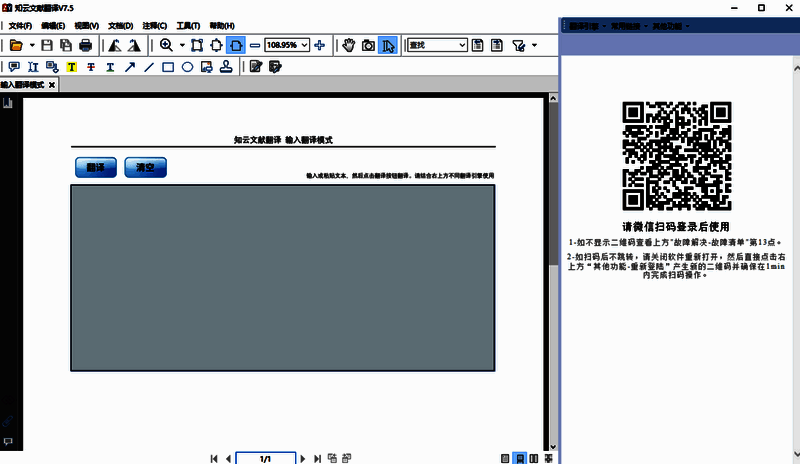800x464 pixels.
Task: Toggle continuous page layout
Action: [x=519, y=458]
